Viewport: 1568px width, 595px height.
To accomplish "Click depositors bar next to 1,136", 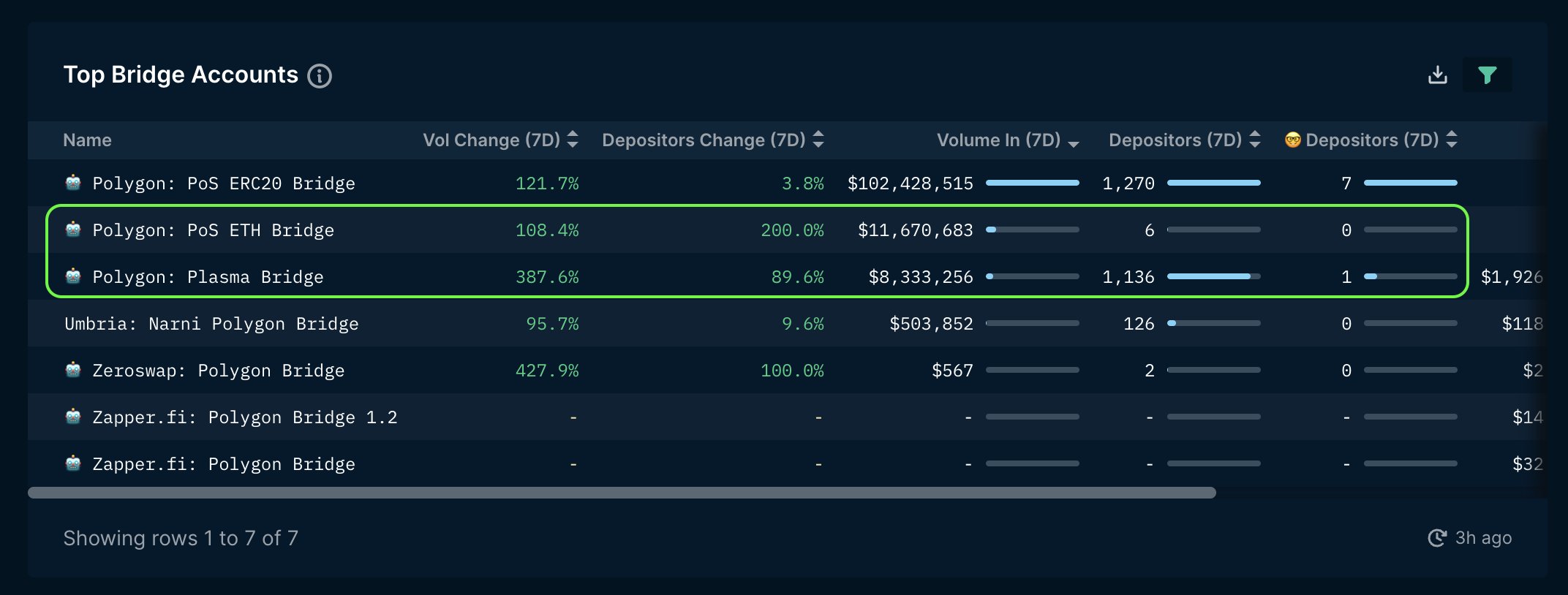I will coord(1214,276).
